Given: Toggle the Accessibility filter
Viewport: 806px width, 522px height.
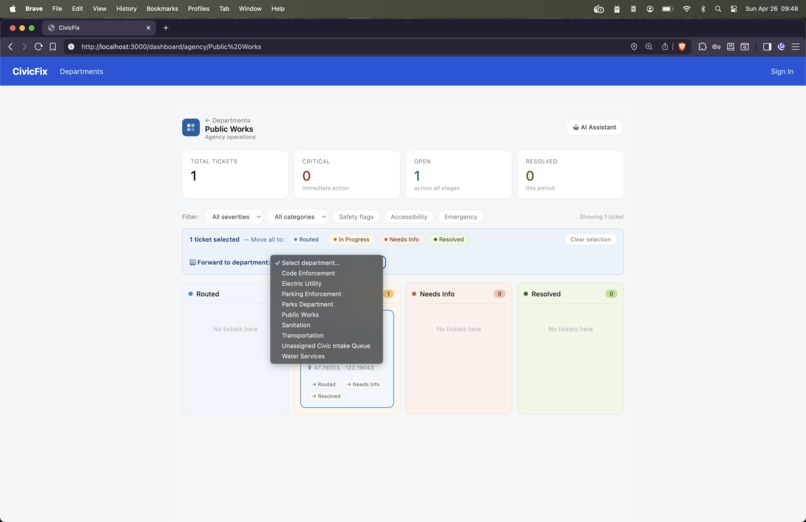Looking at the screenshot, I should 409,217.
